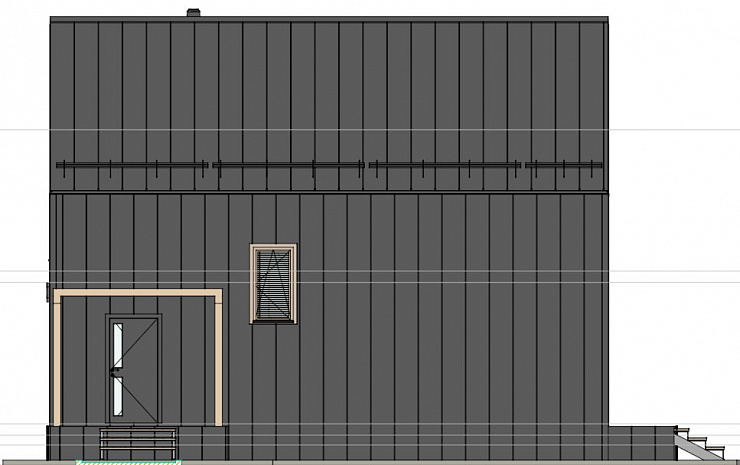Select the entry door under the porch
The image size is (740, 465).
click(x=134, y=369)
